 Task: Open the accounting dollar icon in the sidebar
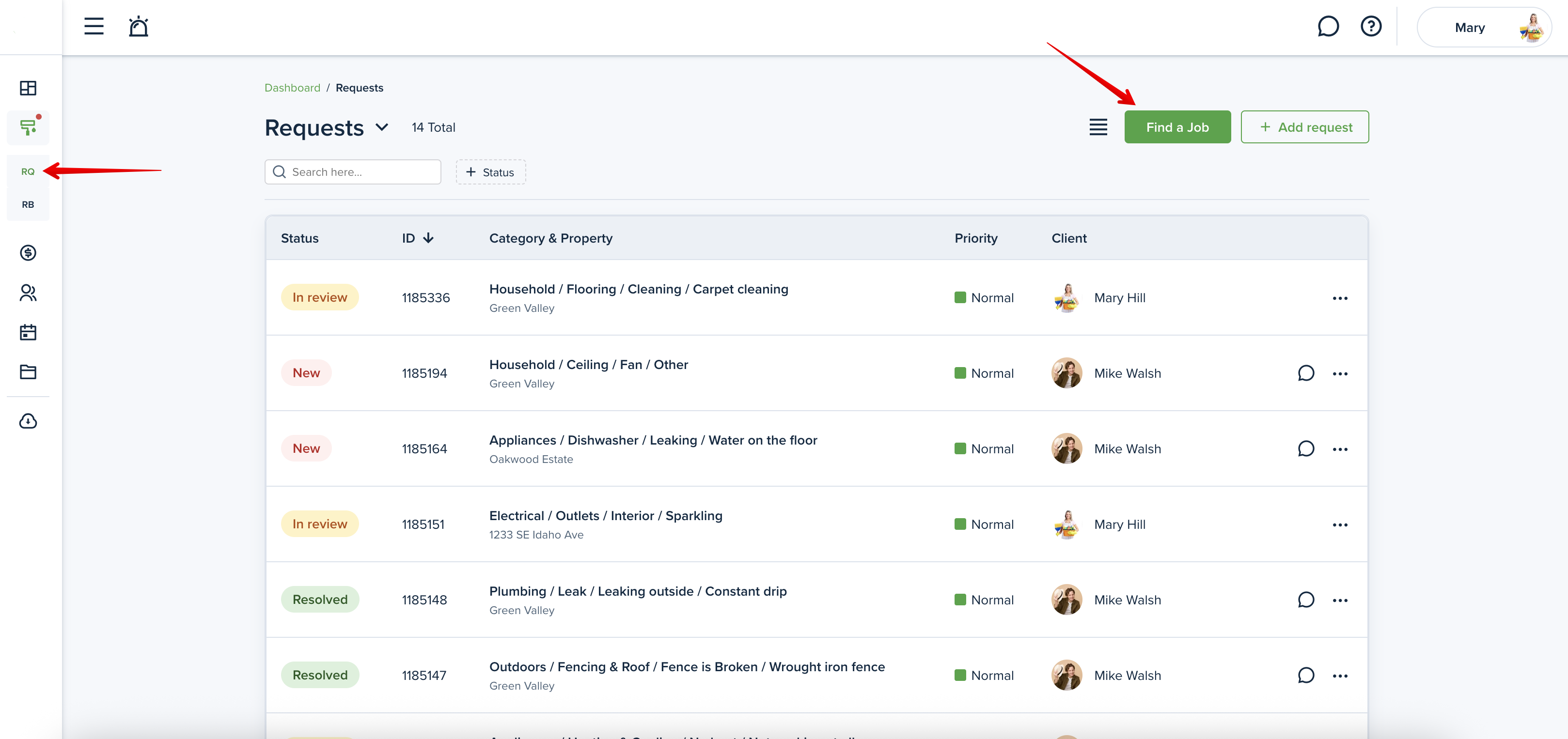(x=28, y=252)
